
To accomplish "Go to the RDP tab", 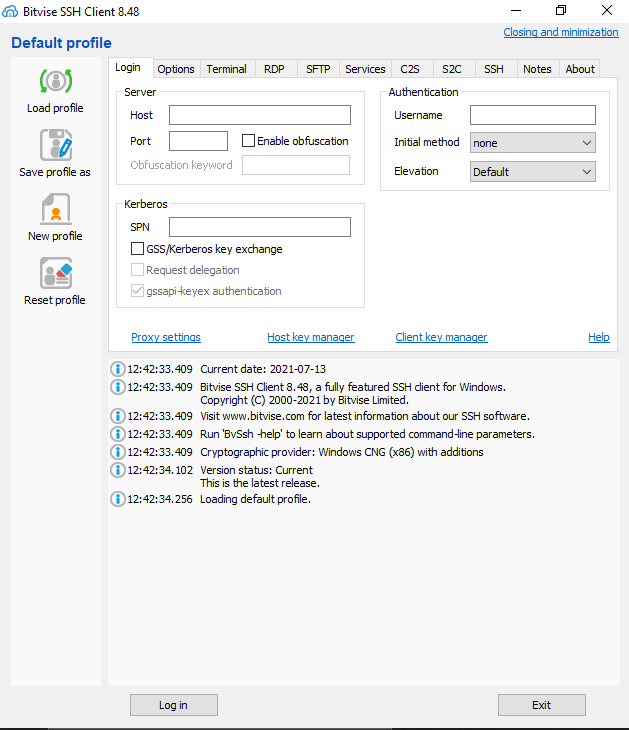I will point(274,69).
